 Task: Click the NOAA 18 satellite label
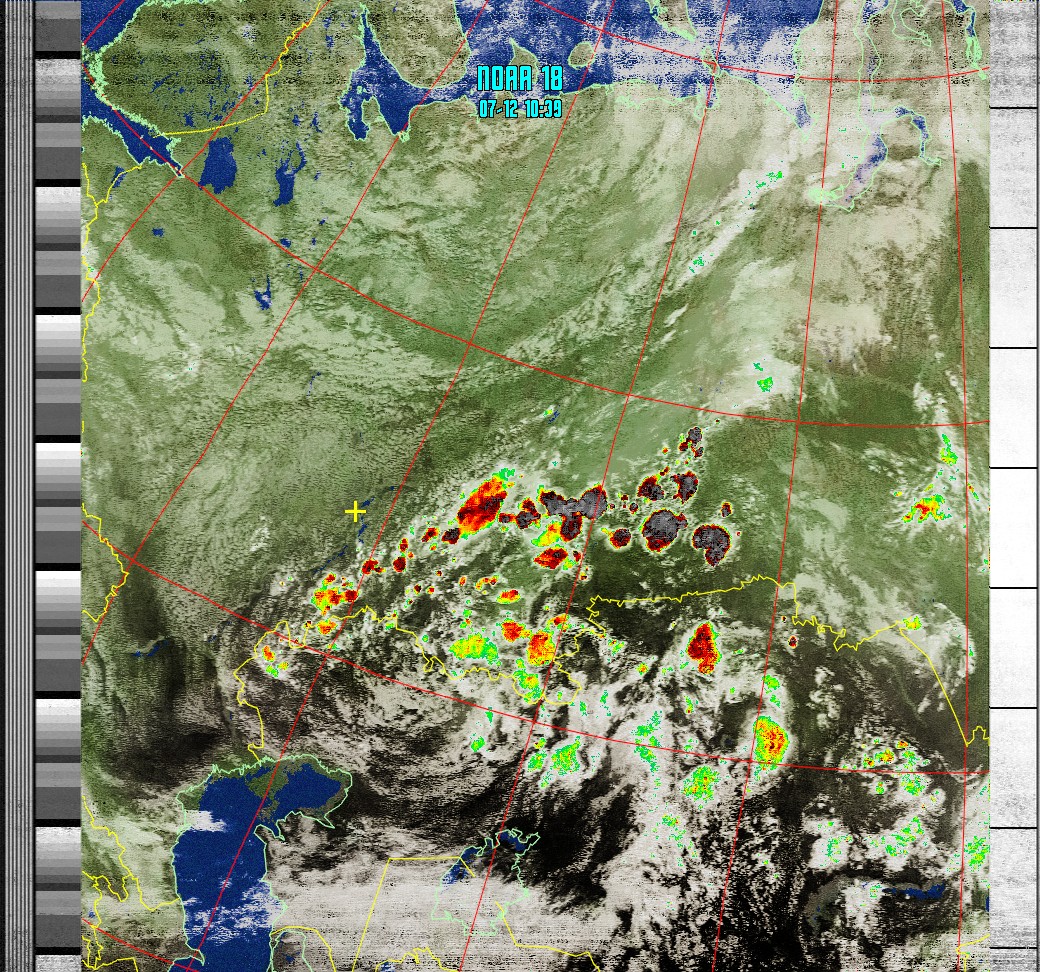point(519,80)
